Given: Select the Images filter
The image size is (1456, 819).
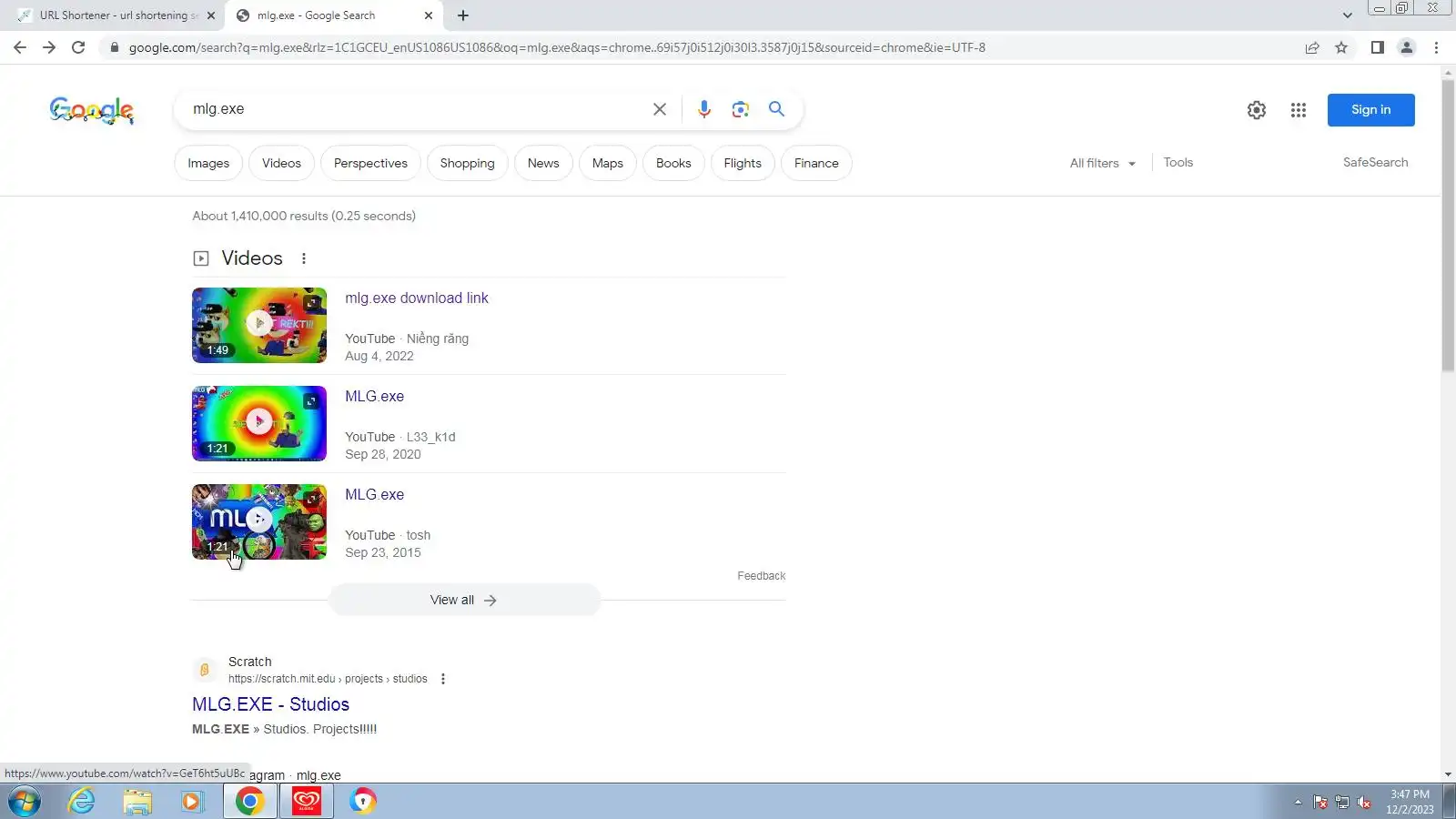Looking at the screenshot, I should (208, 163).
